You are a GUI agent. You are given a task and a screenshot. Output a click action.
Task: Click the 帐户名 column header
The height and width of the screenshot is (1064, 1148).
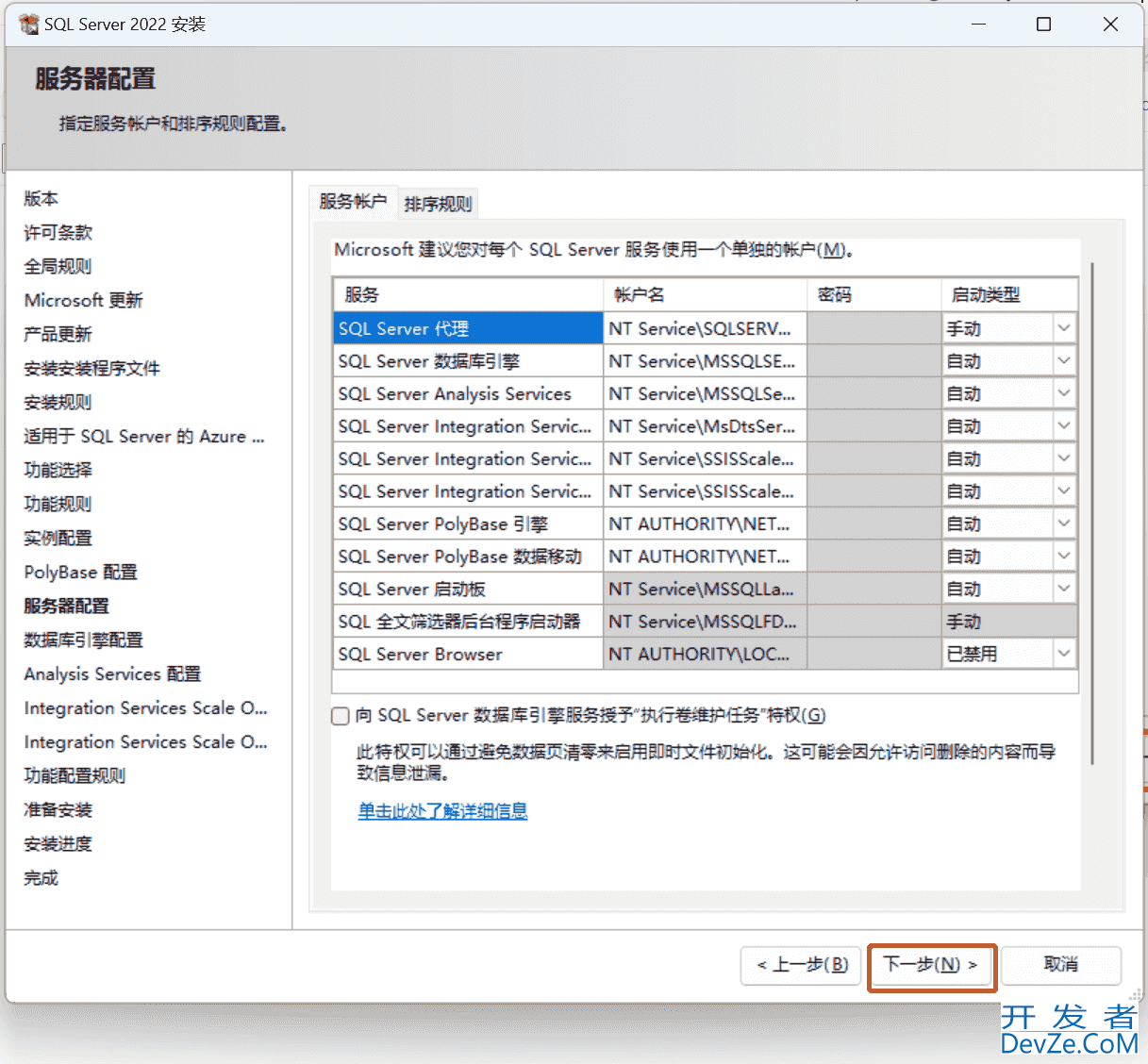click(705, 294)
